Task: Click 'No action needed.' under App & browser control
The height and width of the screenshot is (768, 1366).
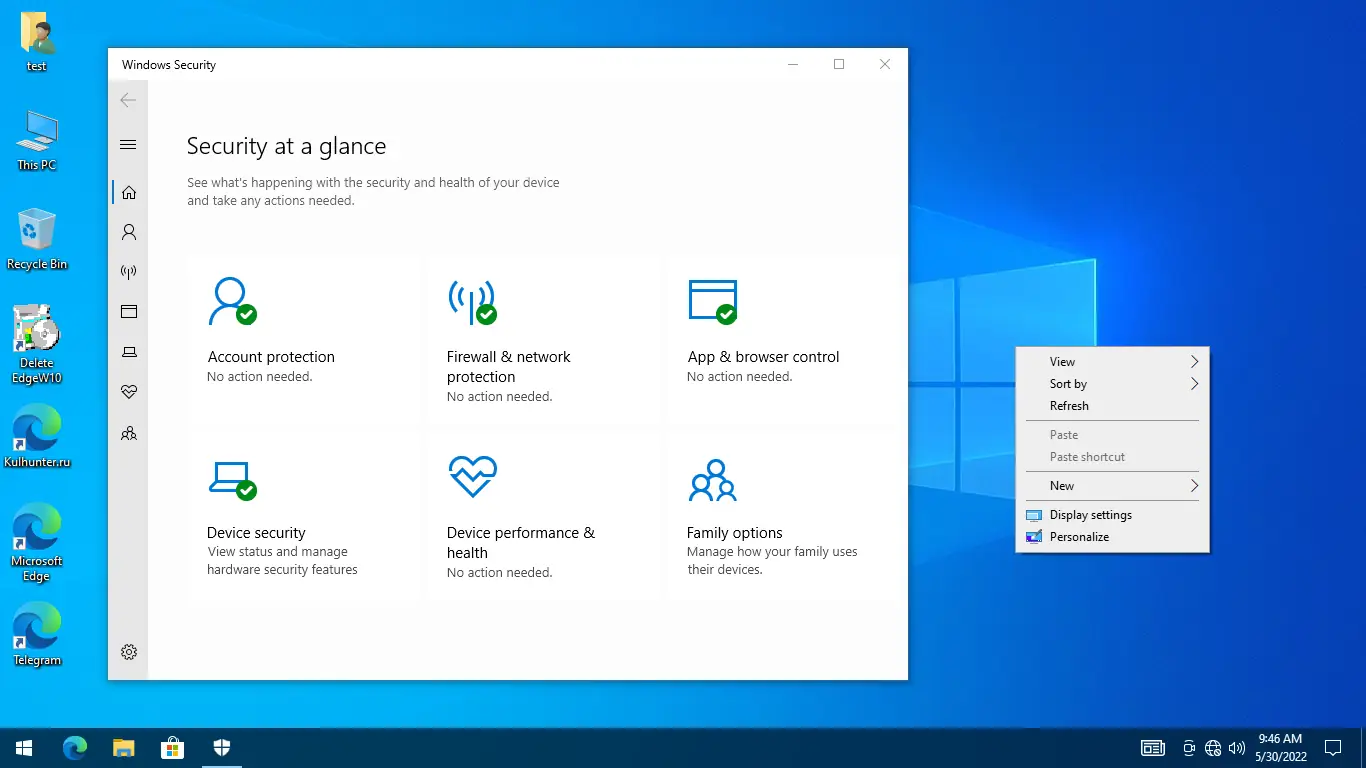Action: click(740, 377)
